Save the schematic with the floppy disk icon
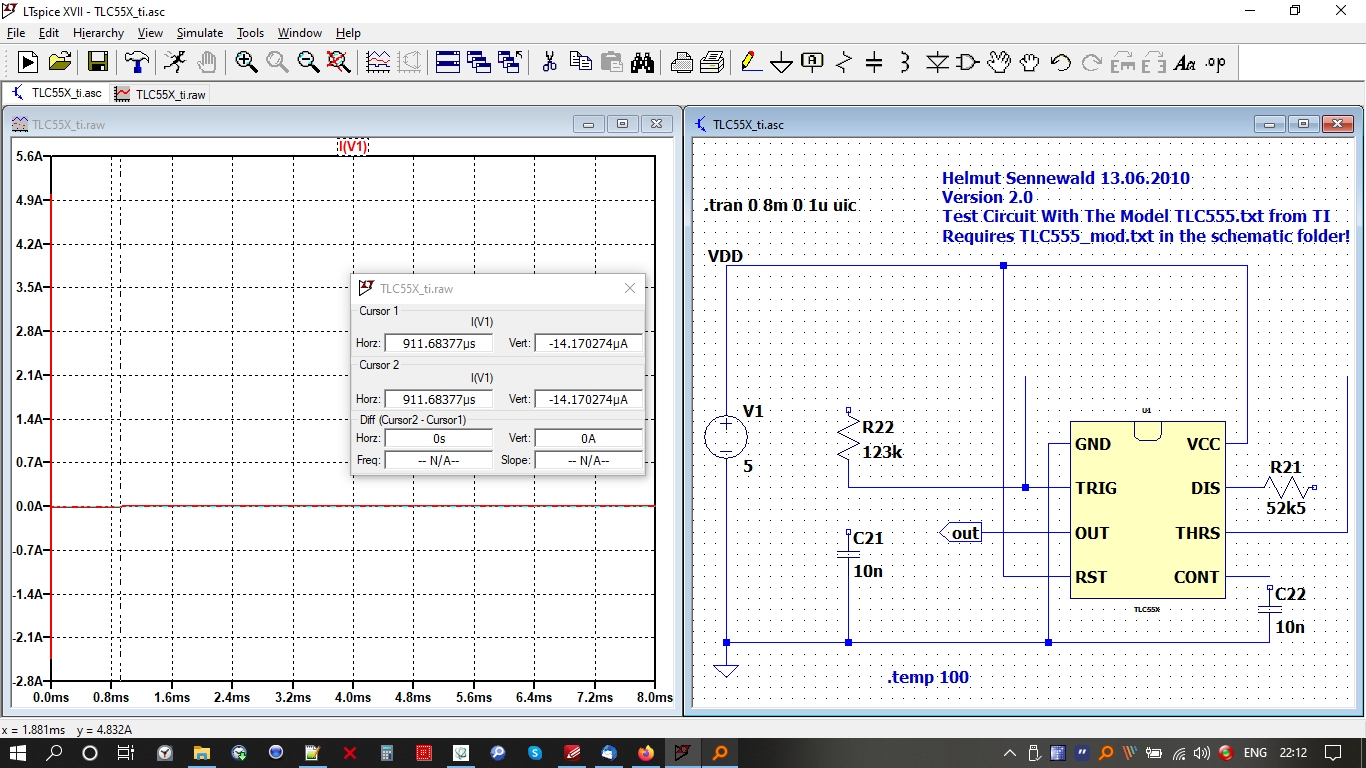This screenshot has width=1366, height=768. (x=97, y=62)
